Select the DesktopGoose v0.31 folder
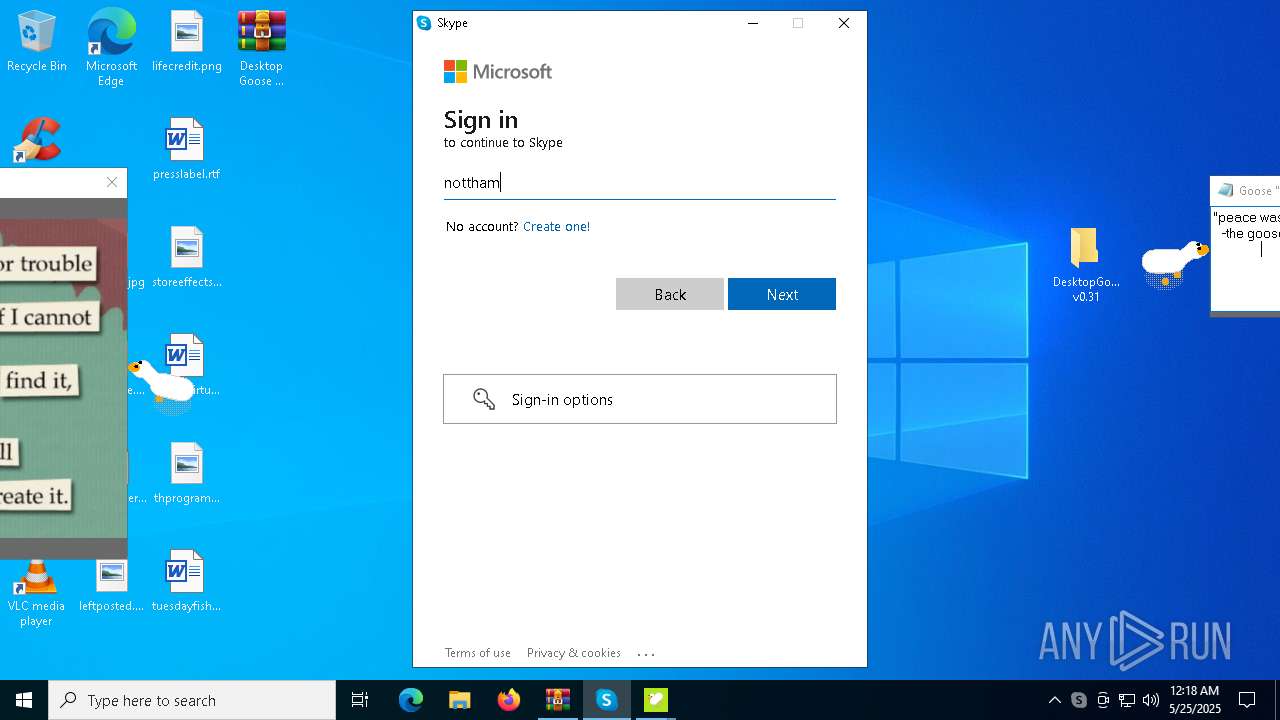The width and height of the screenshot is (1280, 720). [x=1086, y=264]
